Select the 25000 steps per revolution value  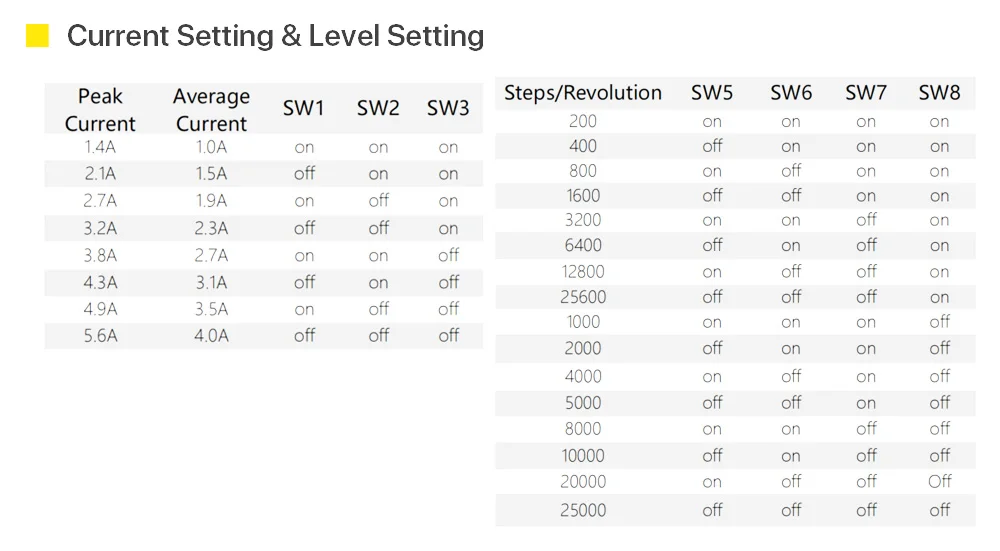point(583,510)
